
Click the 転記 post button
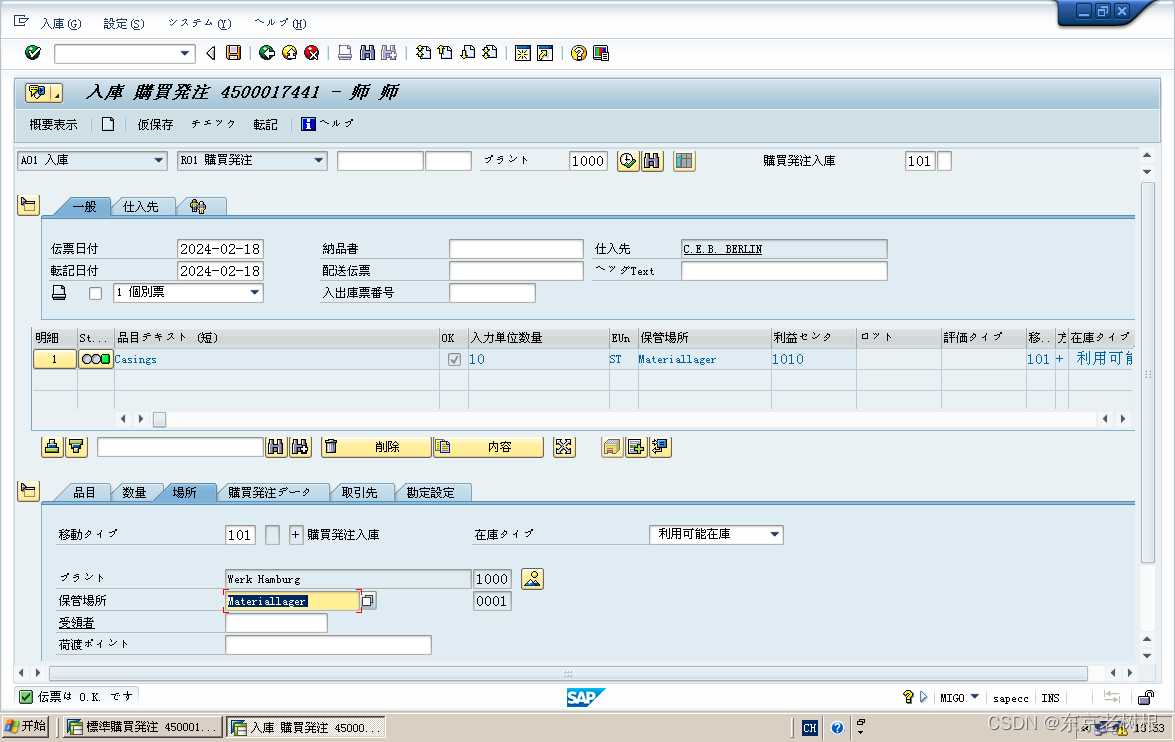click(265, 124)
